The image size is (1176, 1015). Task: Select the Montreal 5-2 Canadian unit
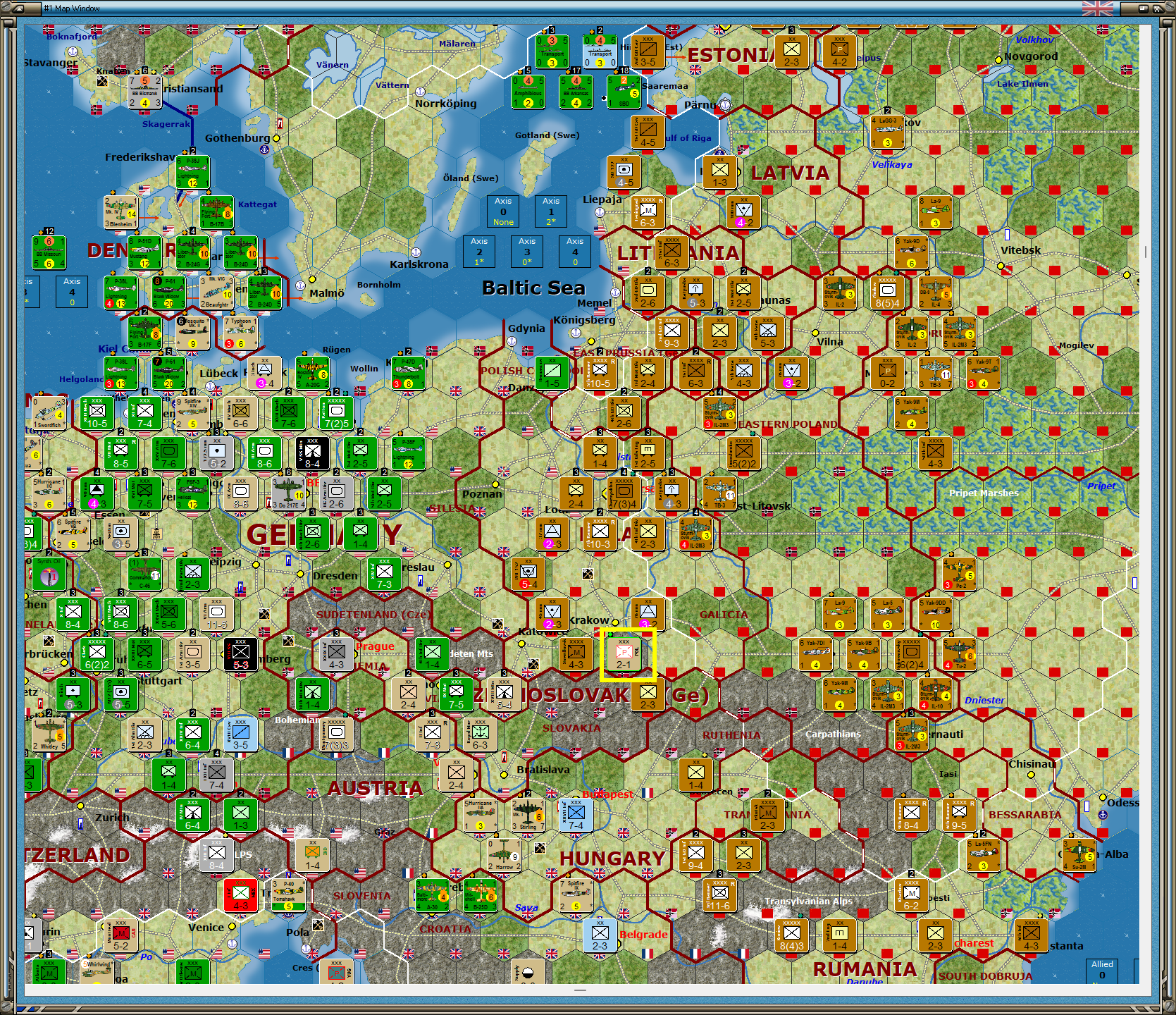point(120,935)
